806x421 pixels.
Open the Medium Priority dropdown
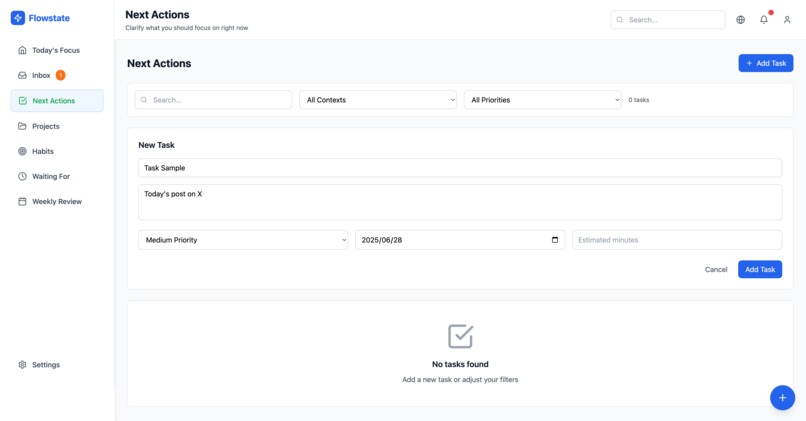243,240
